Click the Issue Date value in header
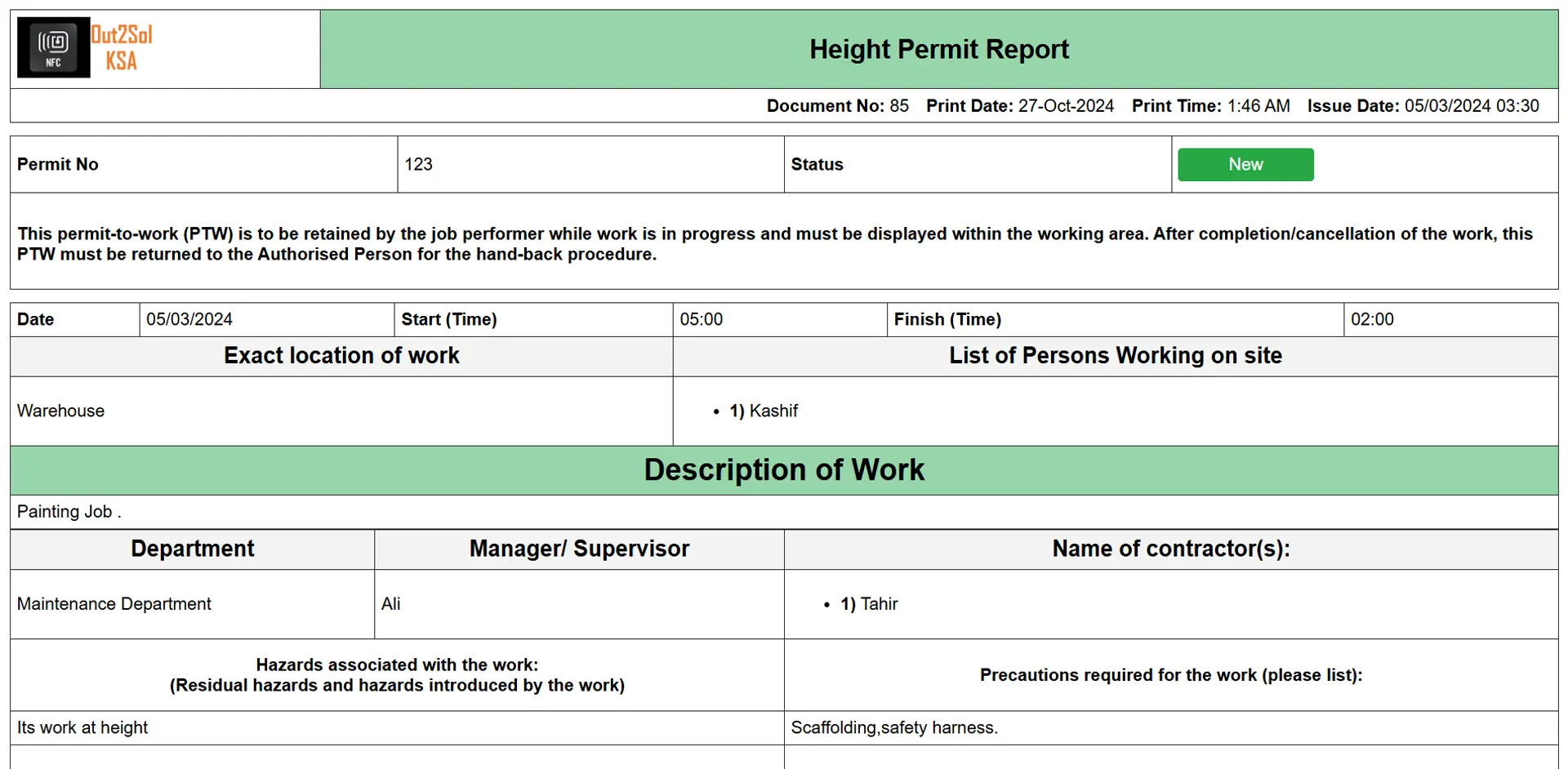Viewport: 1568px width, 769px height. pyautogui.click(x=1471, y=106)
